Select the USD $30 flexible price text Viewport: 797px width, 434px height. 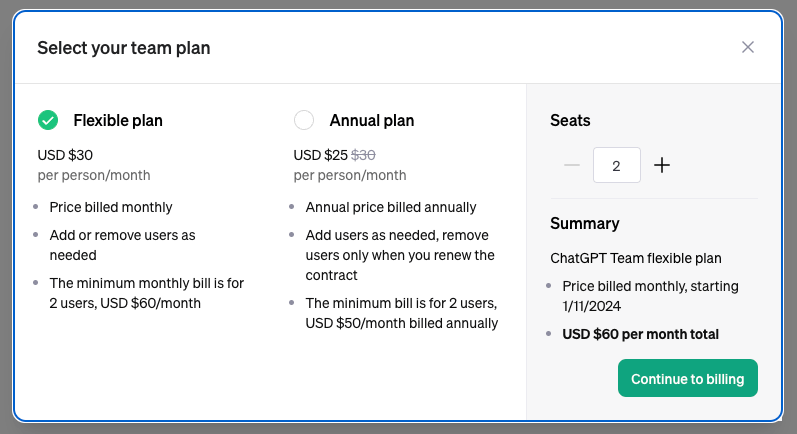(65, 155)
